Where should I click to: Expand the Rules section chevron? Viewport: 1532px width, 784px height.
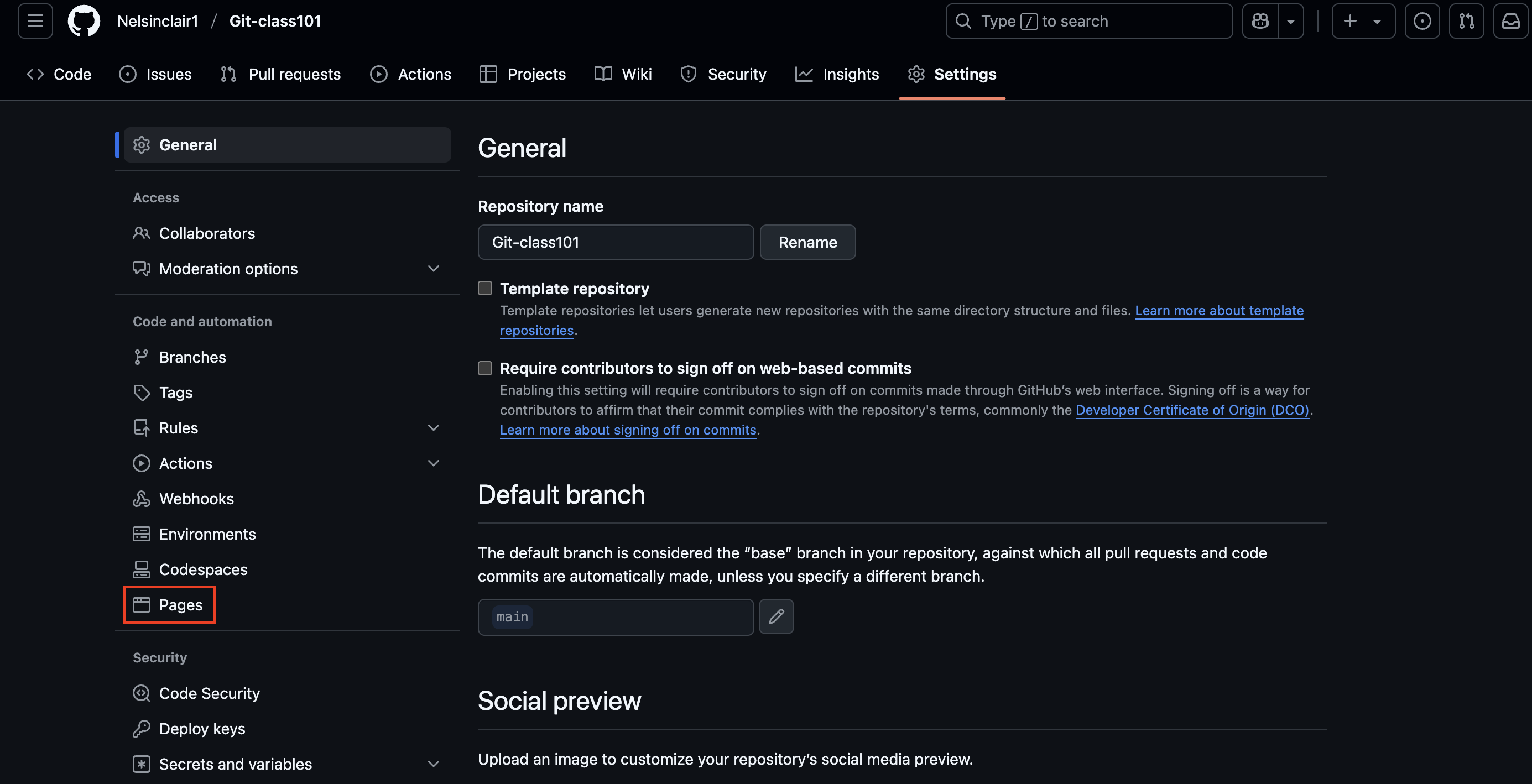[434, 428]
